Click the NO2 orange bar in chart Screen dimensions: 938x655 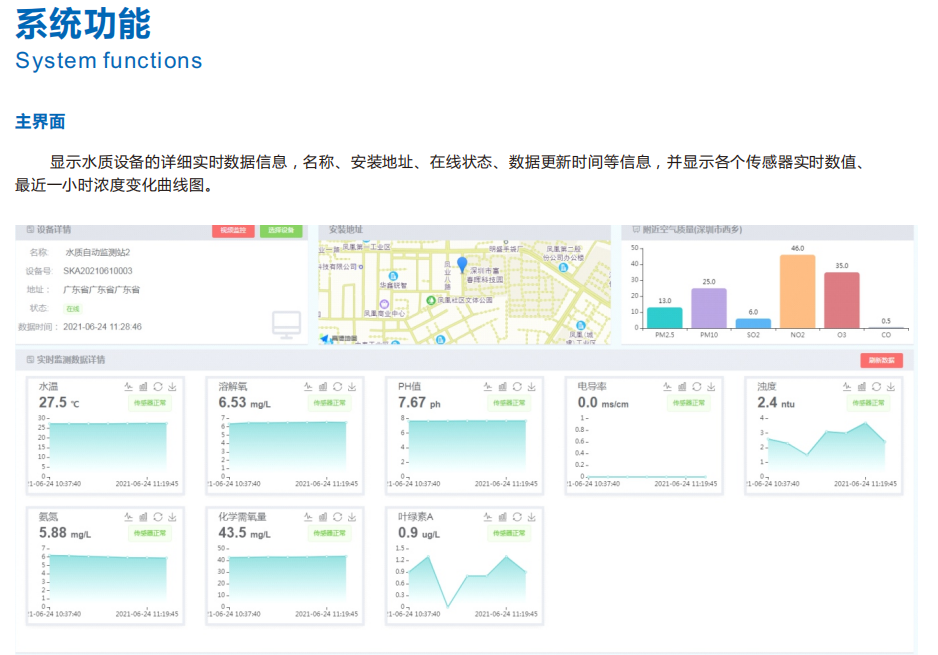click(x=797, y=292)
